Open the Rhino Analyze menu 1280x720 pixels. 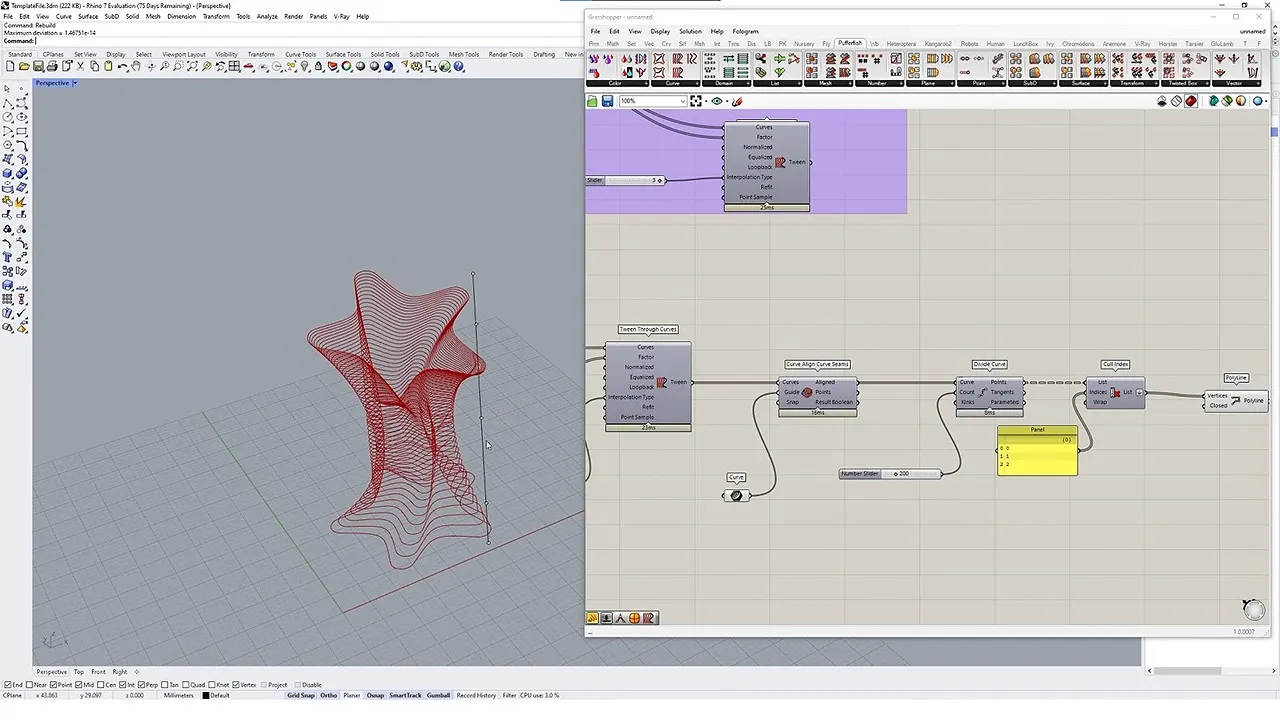click(267, 16)
